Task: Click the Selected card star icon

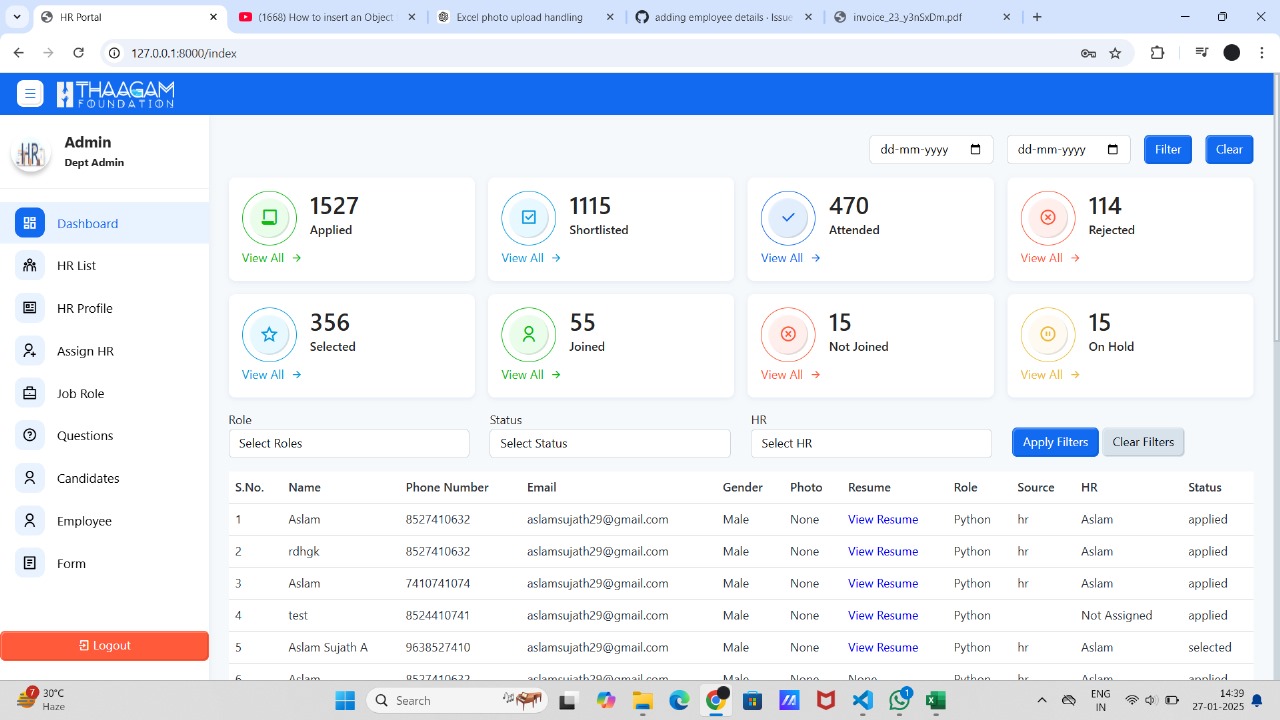Action: 269,334
